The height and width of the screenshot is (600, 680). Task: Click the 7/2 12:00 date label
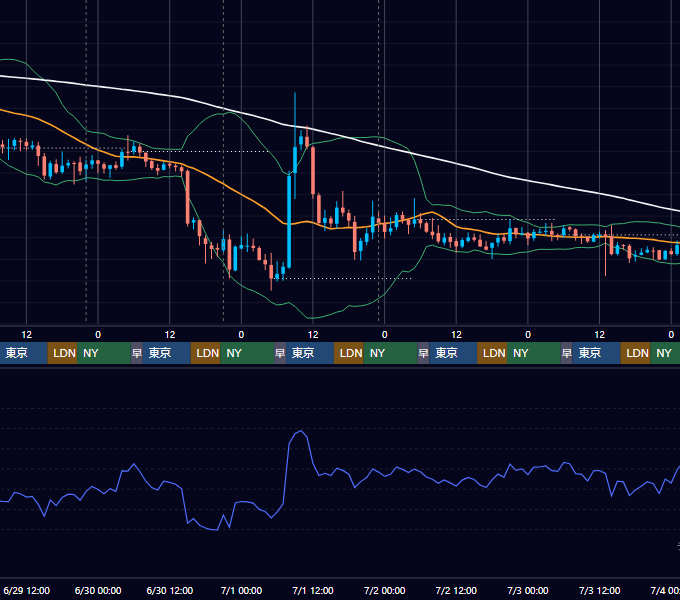coord(456,590)
